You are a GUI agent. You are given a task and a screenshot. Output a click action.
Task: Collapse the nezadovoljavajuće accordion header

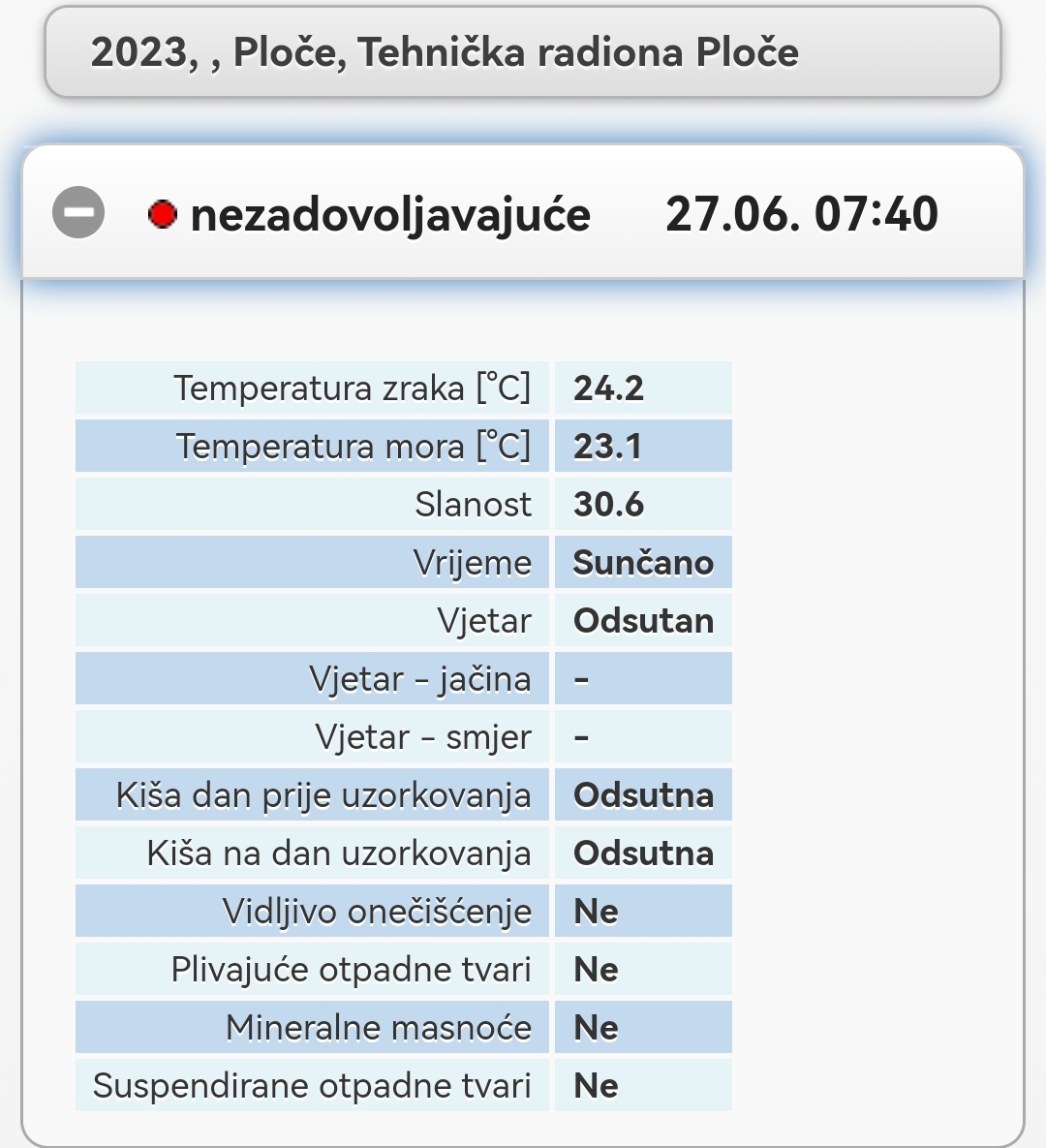click(x=523, y=212)
